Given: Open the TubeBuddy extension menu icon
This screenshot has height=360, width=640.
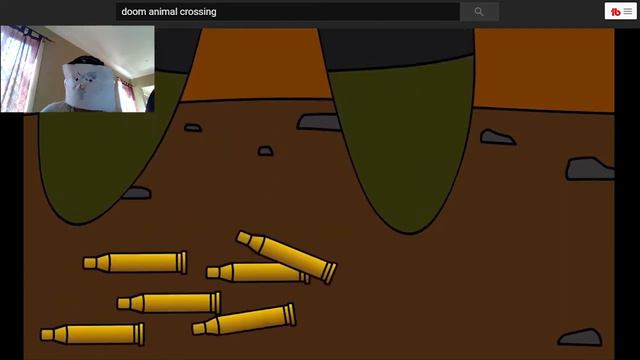Looking at the screenshot, I should point(620,11).
